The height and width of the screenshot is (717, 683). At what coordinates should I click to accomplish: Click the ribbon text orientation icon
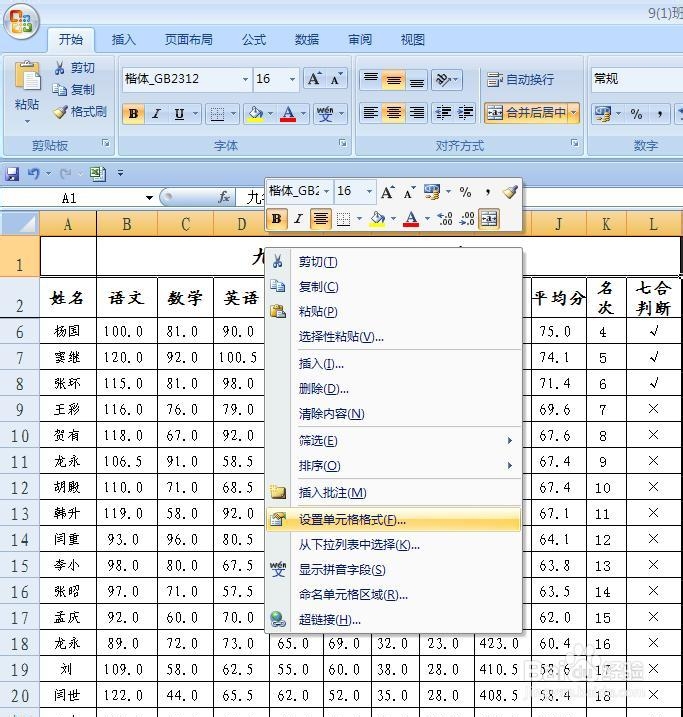443,80
